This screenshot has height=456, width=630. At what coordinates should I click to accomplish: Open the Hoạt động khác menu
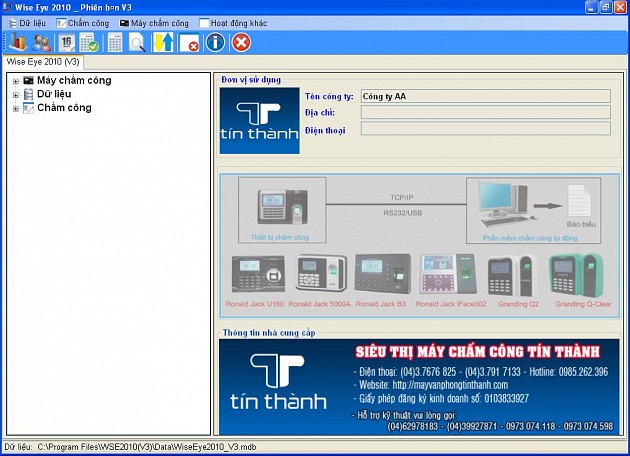pyautogui.click(x=233, y=23)
